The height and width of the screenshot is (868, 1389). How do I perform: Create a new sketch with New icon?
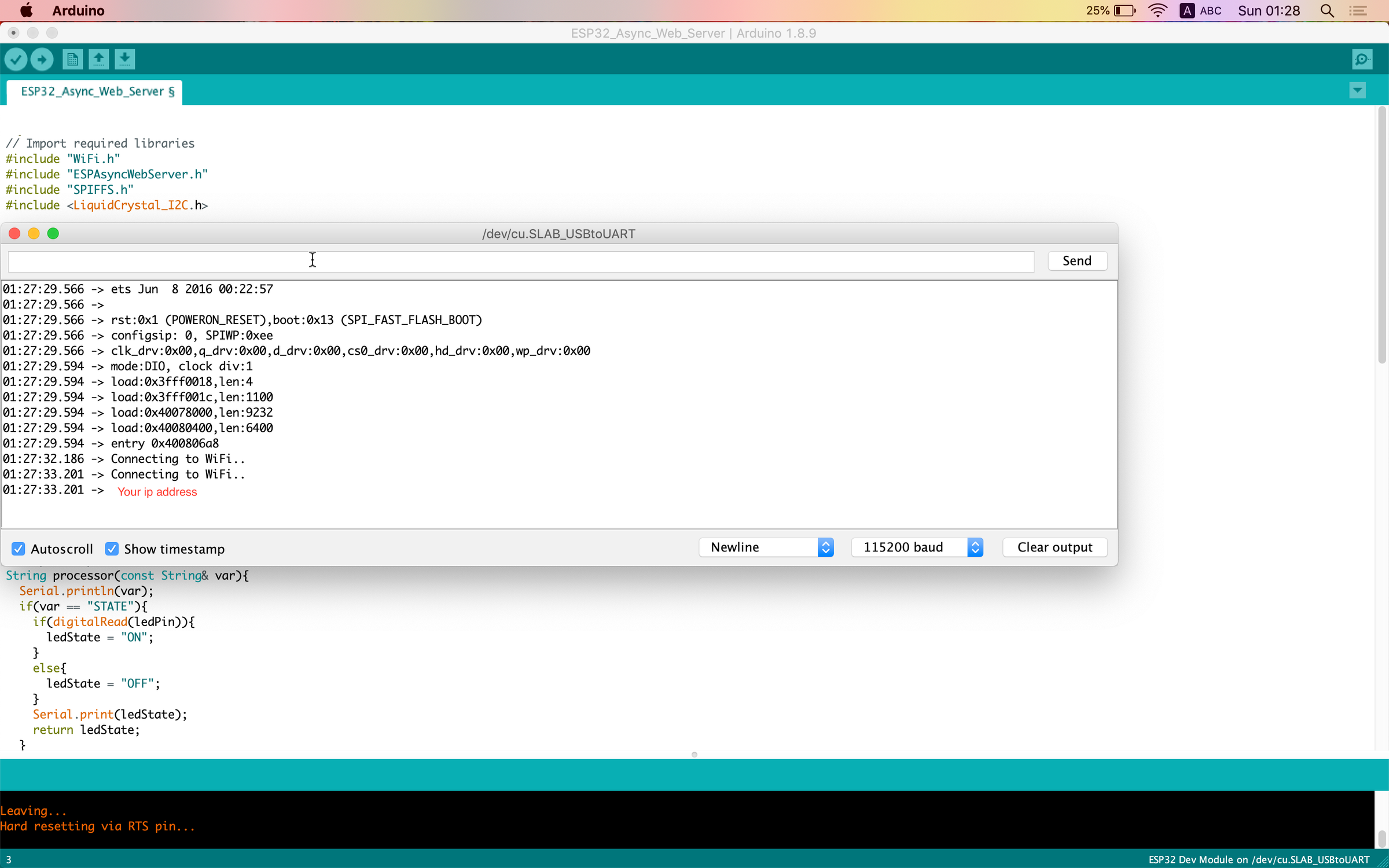[x=72, y=59]
